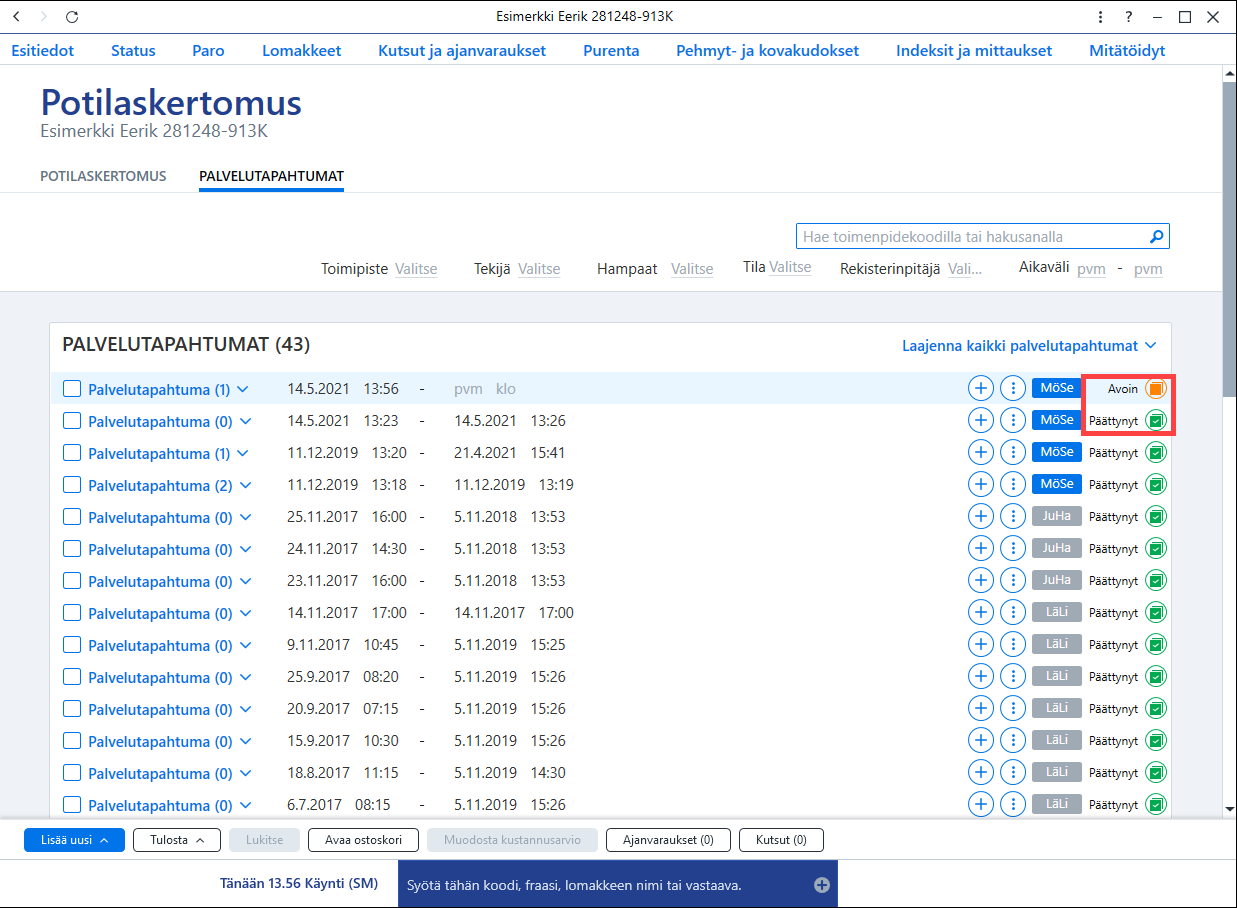Tick checkbox for 11.12.2019 13:20 row
1237x908 pixels.
[71, 453]
